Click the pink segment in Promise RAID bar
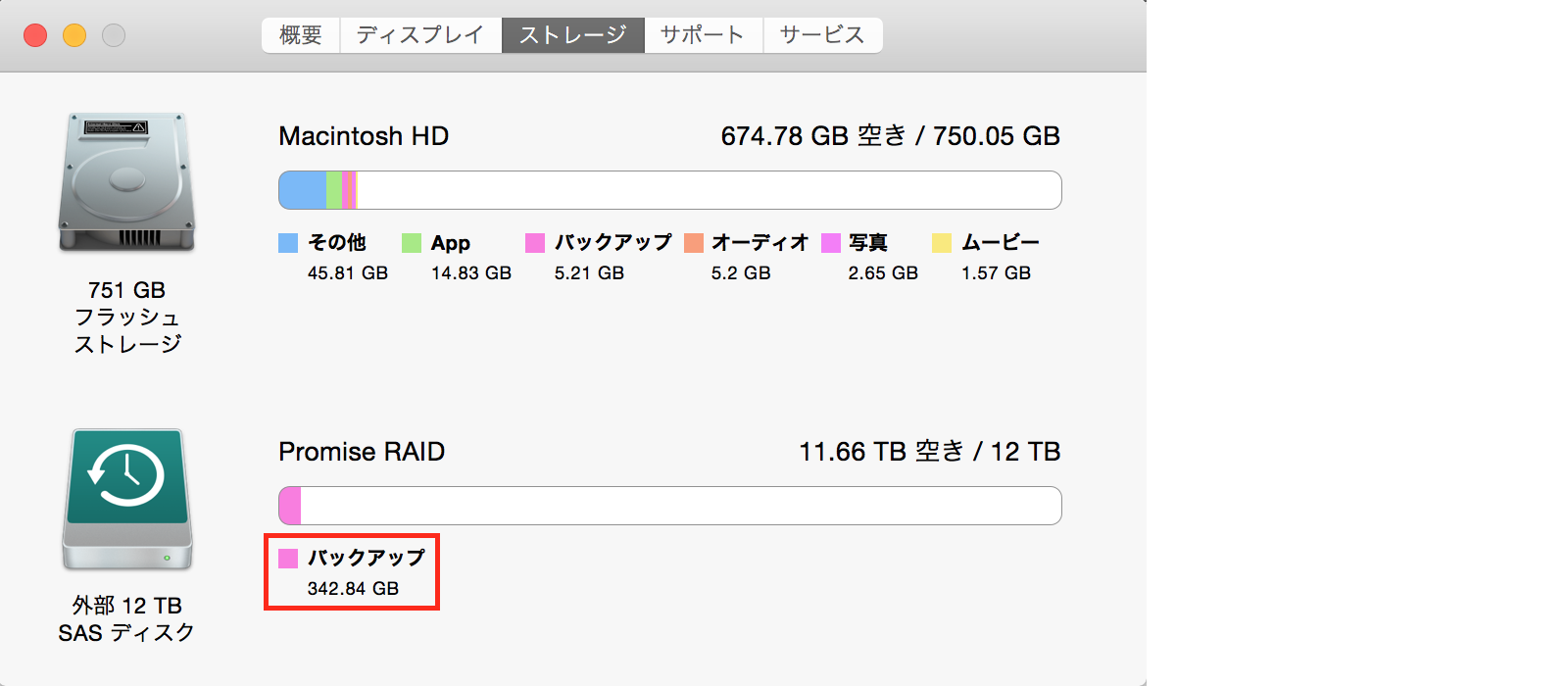 291,506
